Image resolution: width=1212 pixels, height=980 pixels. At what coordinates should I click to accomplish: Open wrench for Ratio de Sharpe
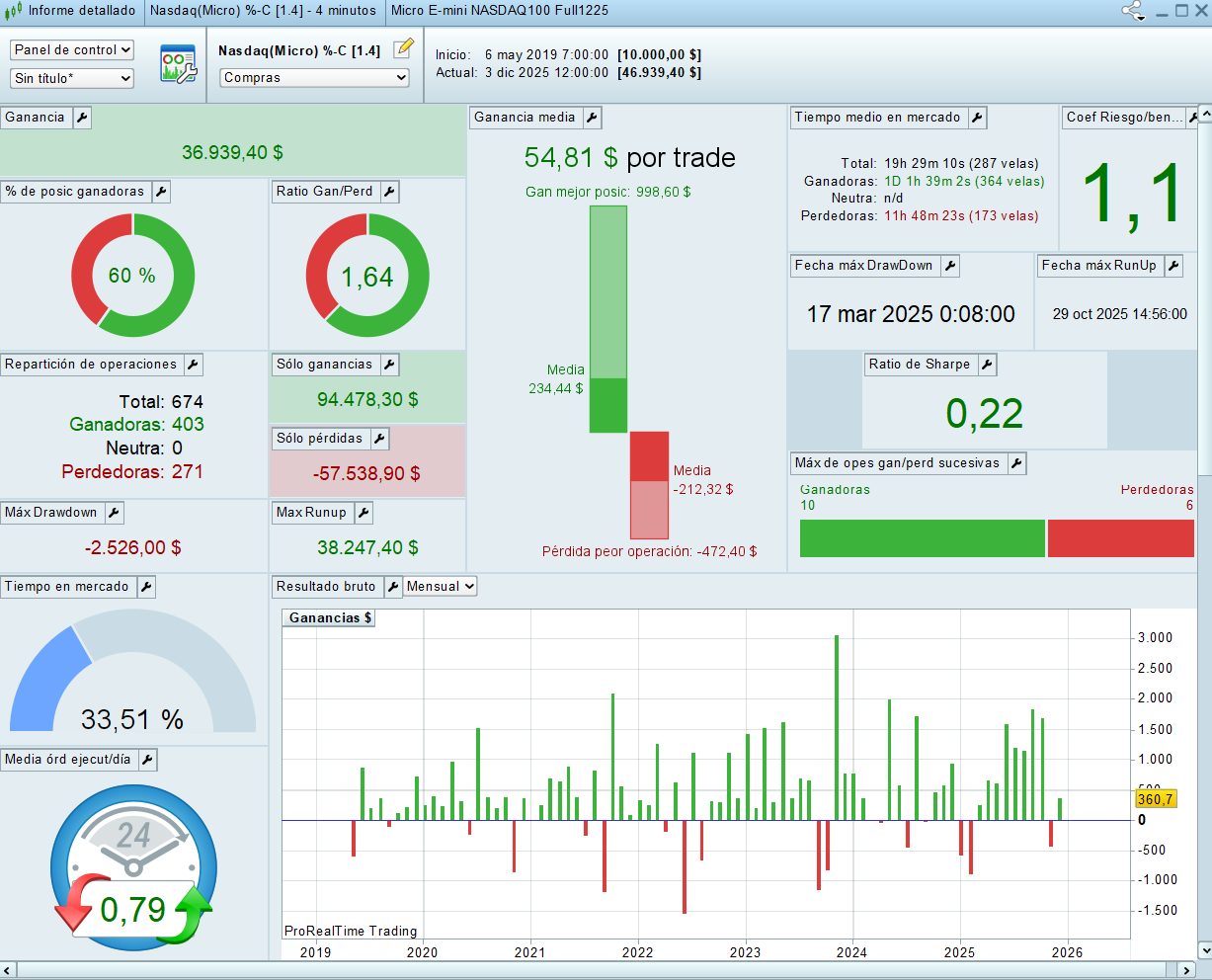[987, 365]
